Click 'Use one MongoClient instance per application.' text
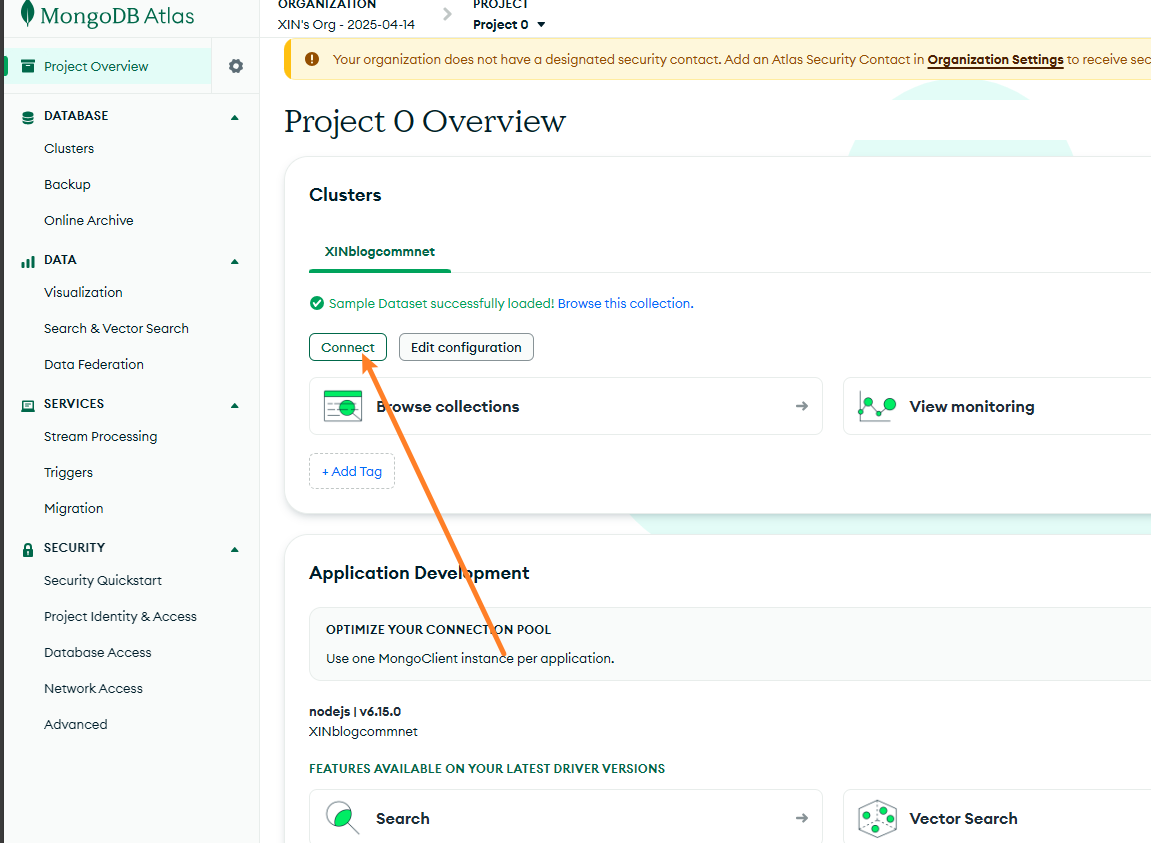The image size is (1151, 843). pyautogui.click(x=470, y=659)
